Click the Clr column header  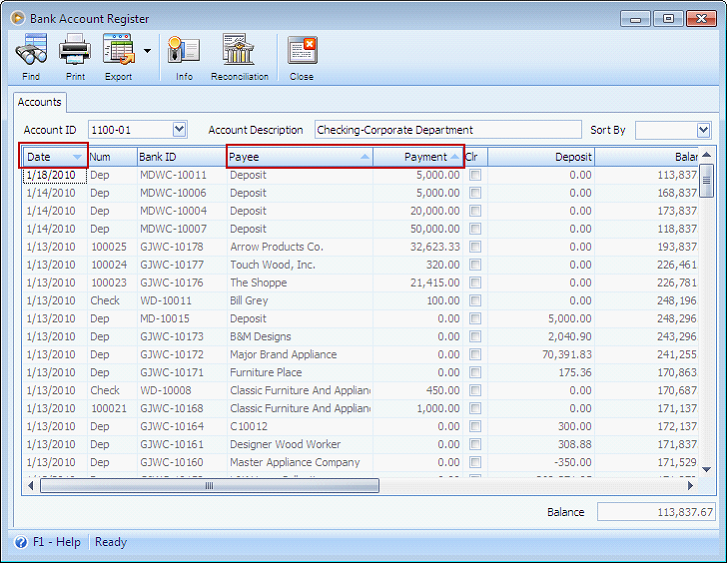(475, 157)
